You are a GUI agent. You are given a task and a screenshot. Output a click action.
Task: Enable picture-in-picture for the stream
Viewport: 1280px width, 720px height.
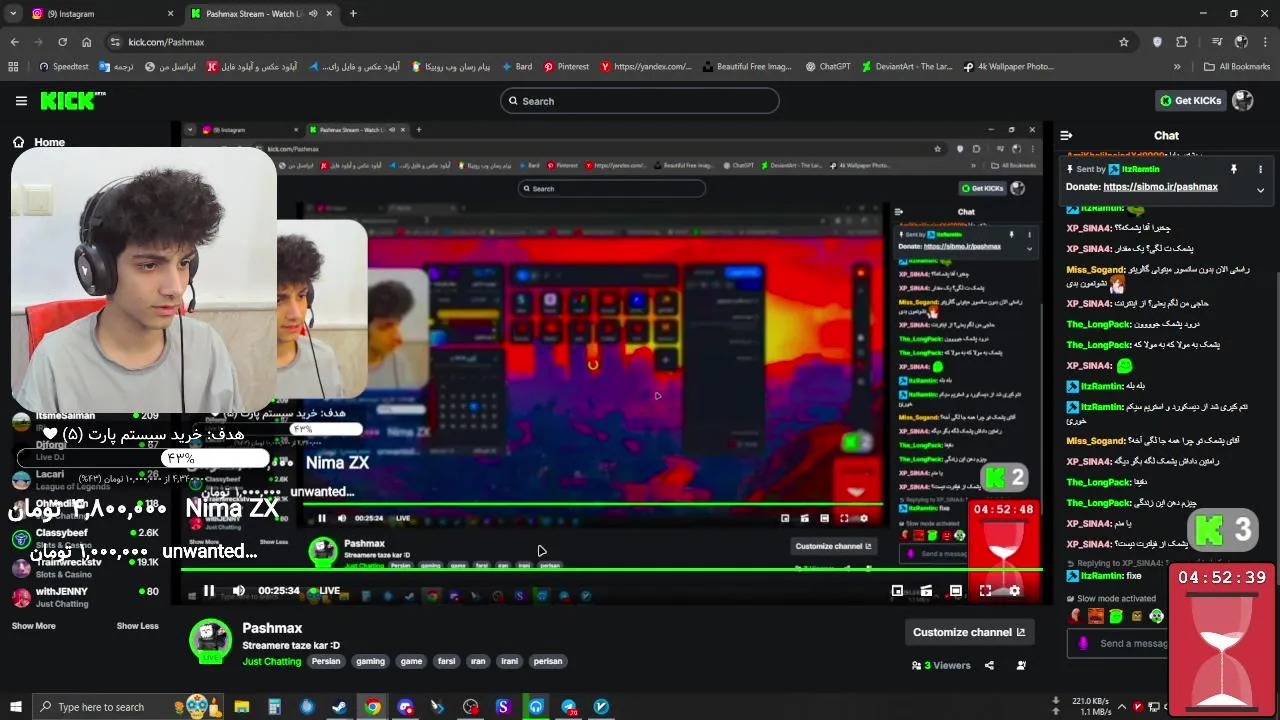[897, 591]
